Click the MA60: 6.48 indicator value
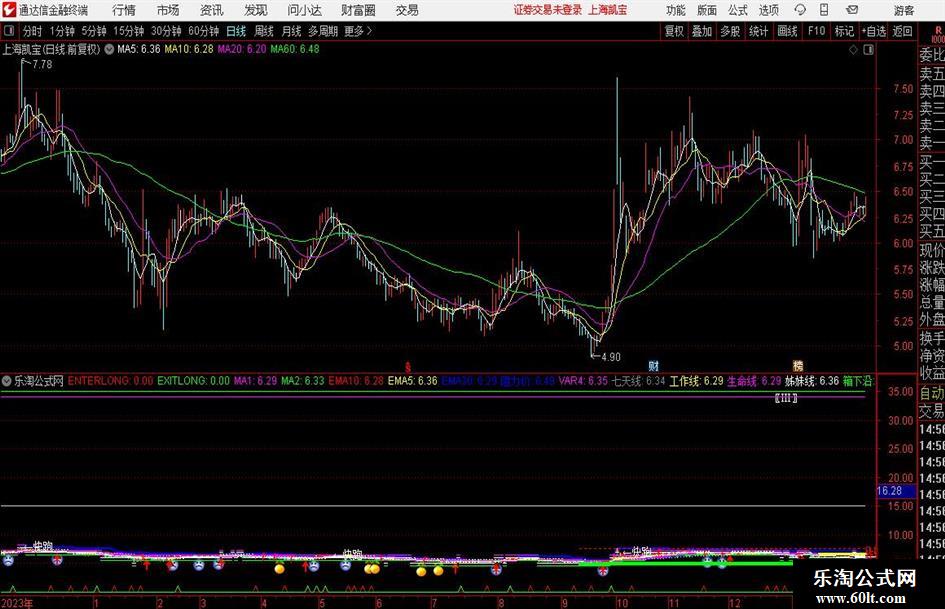 [x=295, y=49]
